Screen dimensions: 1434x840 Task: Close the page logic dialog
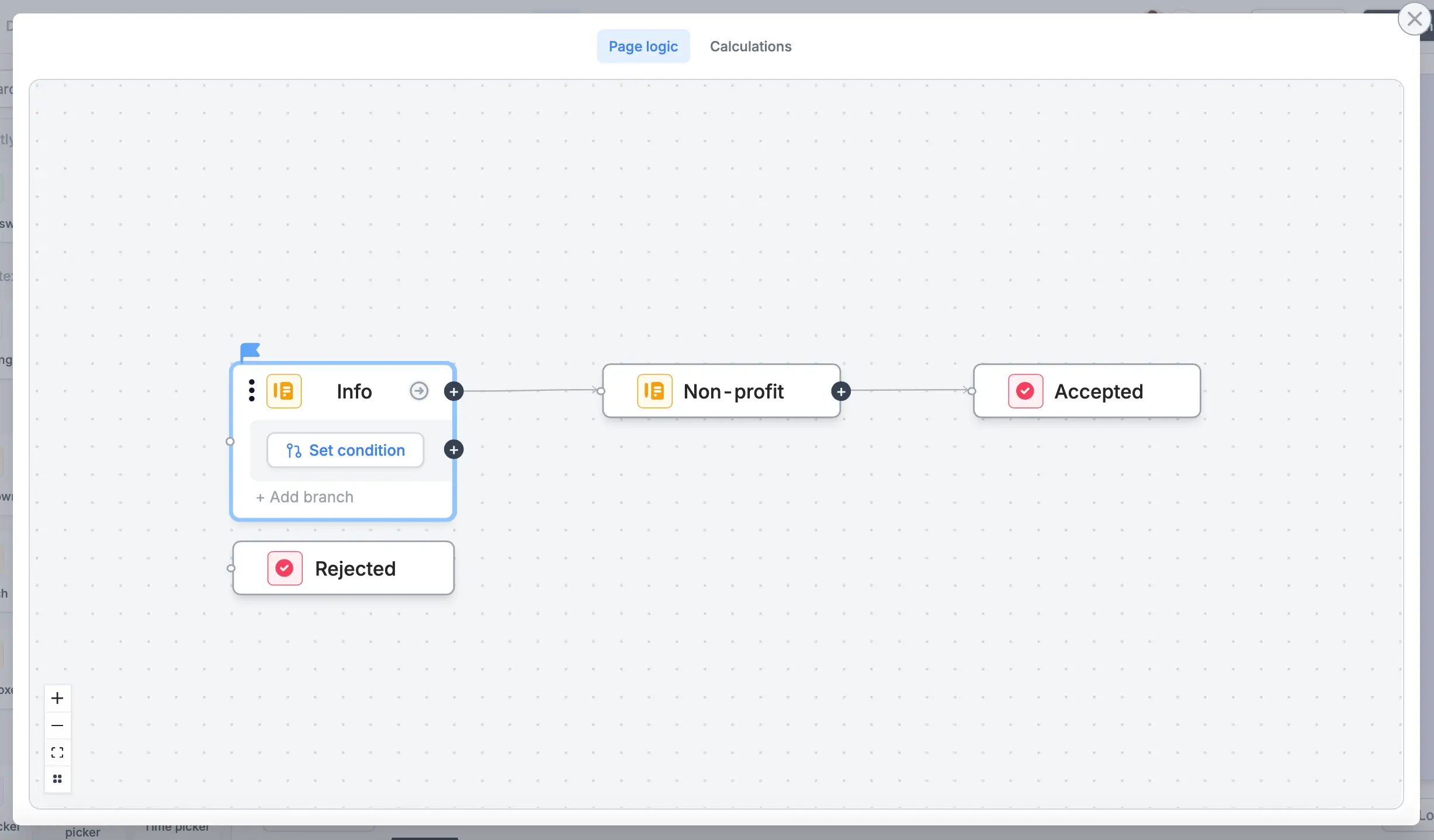[x=1414, y=19]
